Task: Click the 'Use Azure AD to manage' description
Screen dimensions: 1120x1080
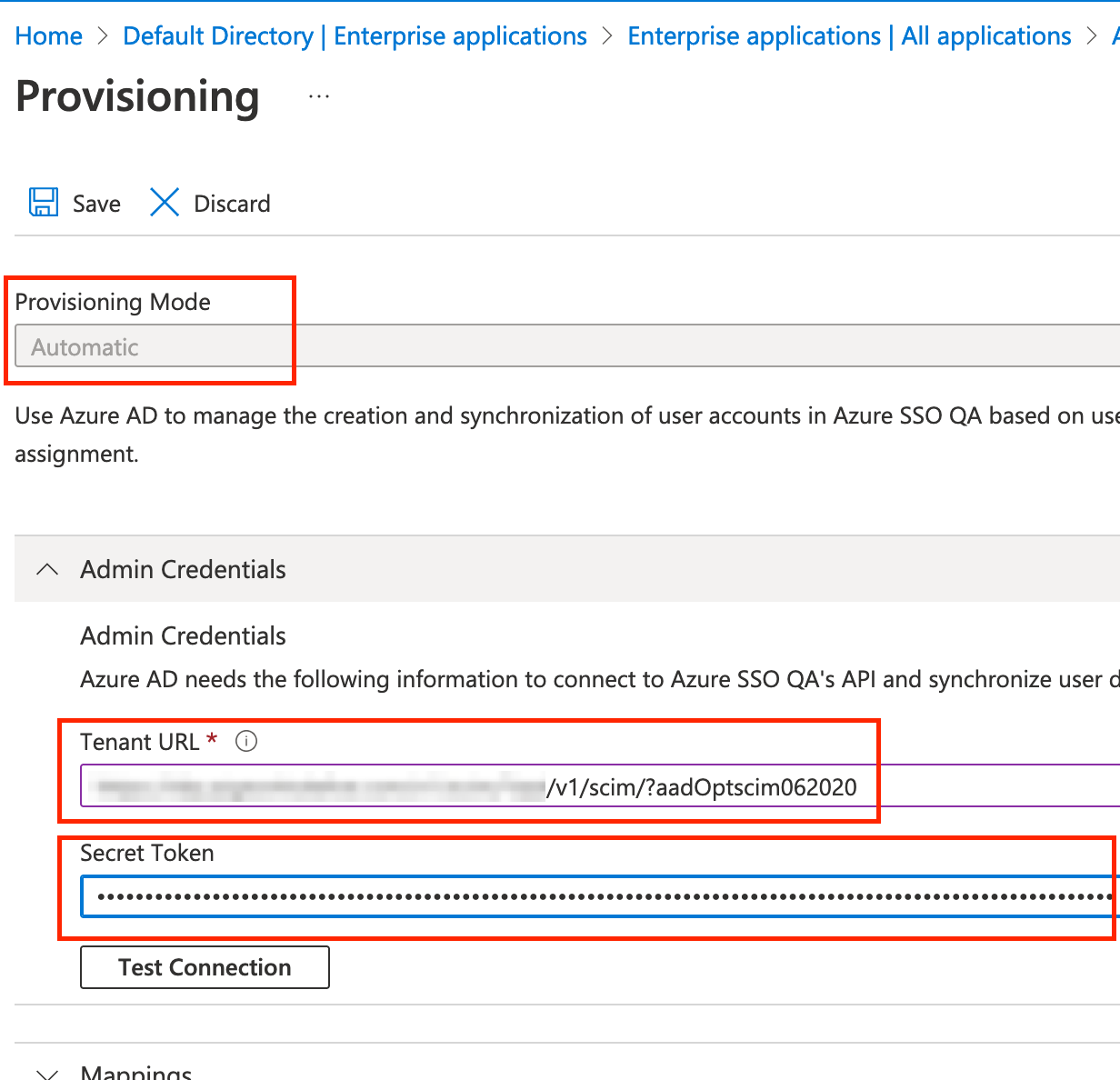Action: tap(567, 435)
